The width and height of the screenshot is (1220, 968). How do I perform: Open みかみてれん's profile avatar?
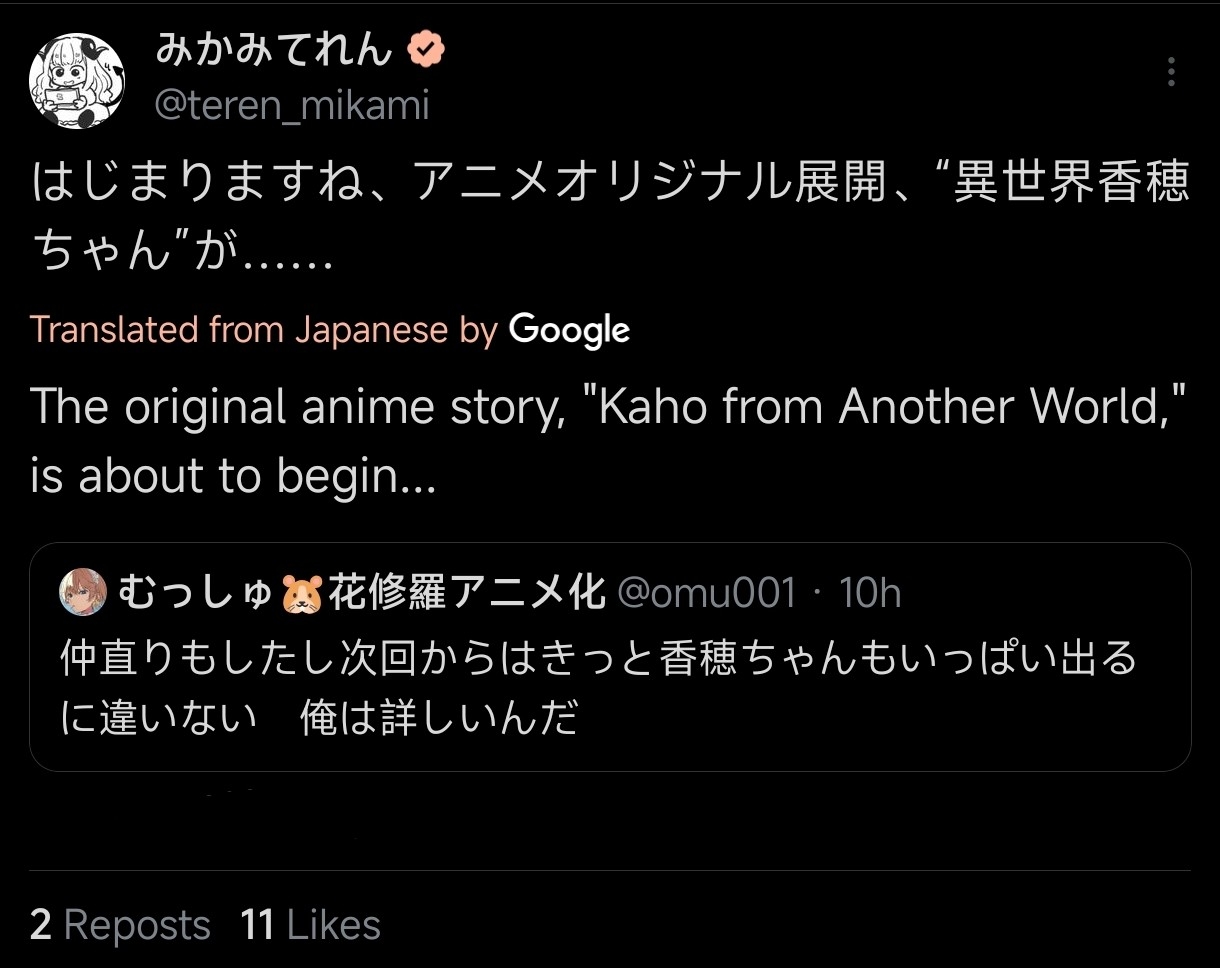click(x=76, y=82)
